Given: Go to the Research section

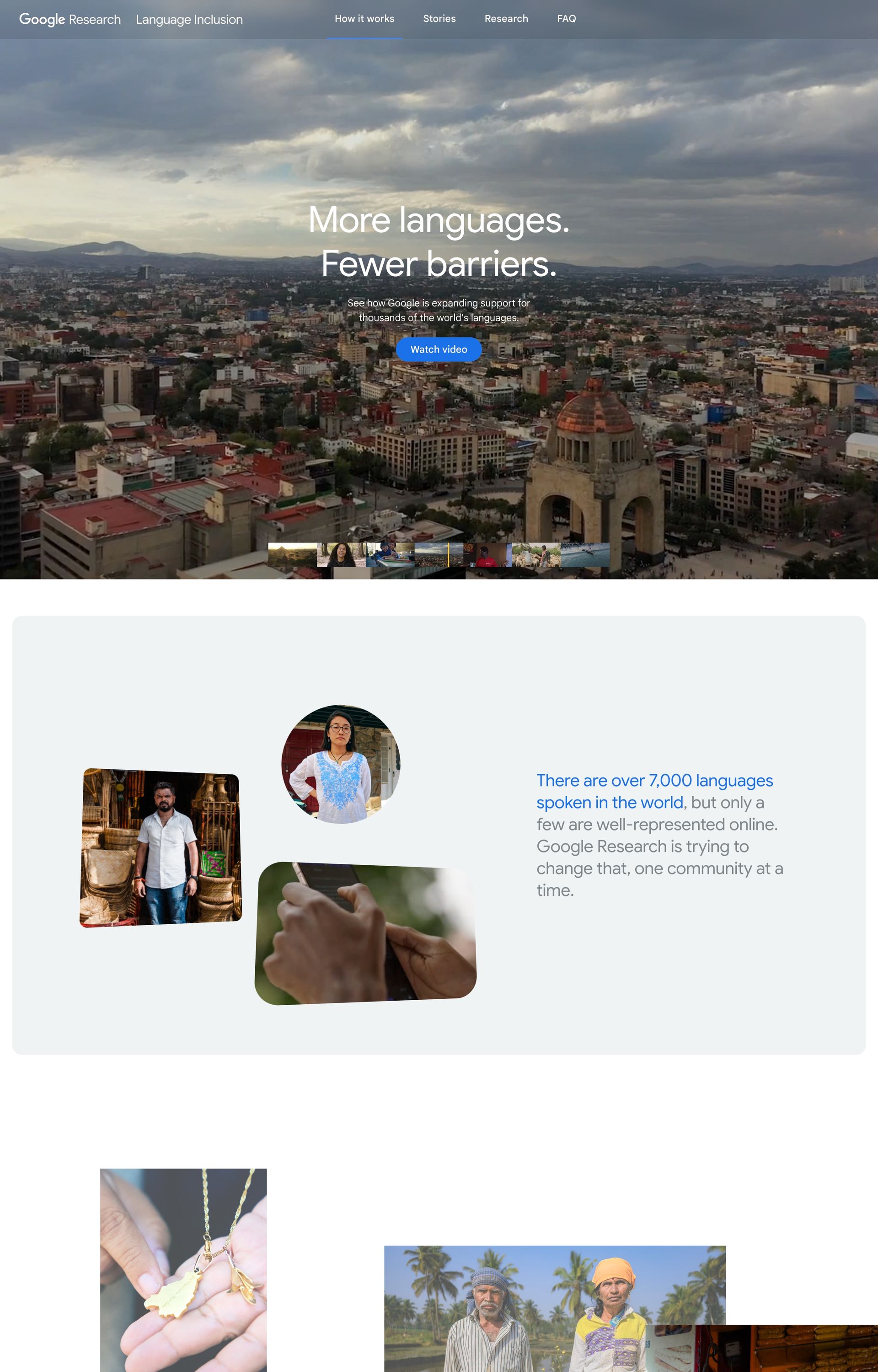Looking at the screenshot, I should click(x=506, y=19).
